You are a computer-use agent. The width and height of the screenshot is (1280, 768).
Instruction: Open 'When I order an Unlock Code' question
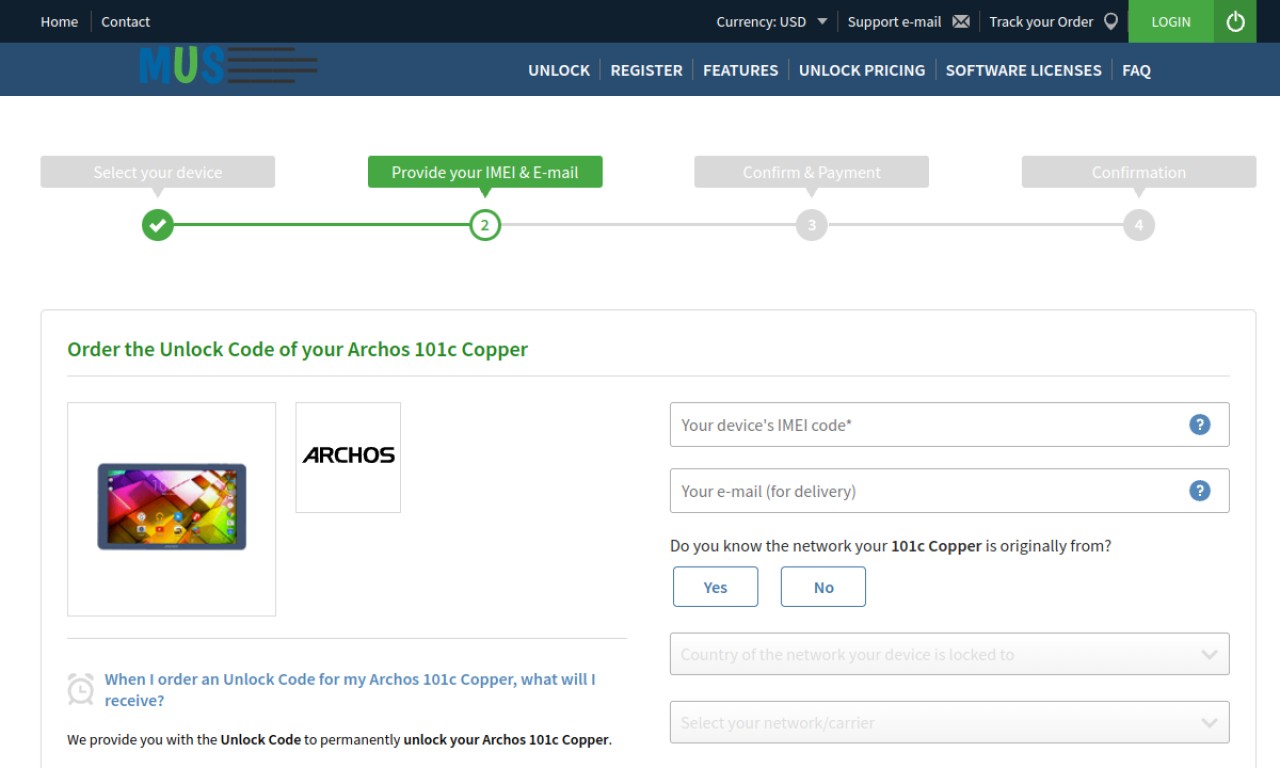click(x=350, y=690)
